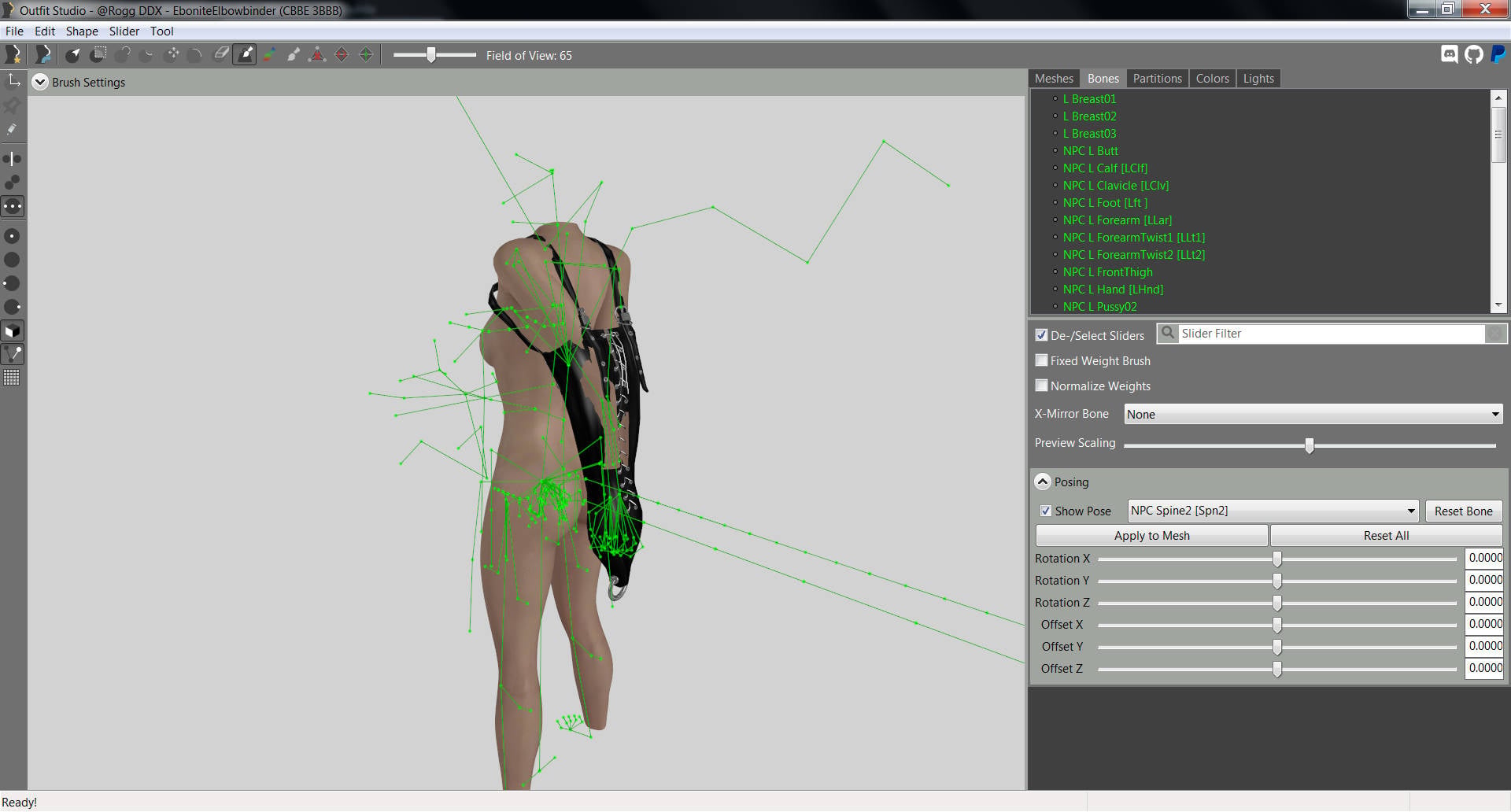Screen dimensions: 1511x812
Task: Enable Normalize Weights checkbox
Action: pyautogui.click(x=1041, y=386)
